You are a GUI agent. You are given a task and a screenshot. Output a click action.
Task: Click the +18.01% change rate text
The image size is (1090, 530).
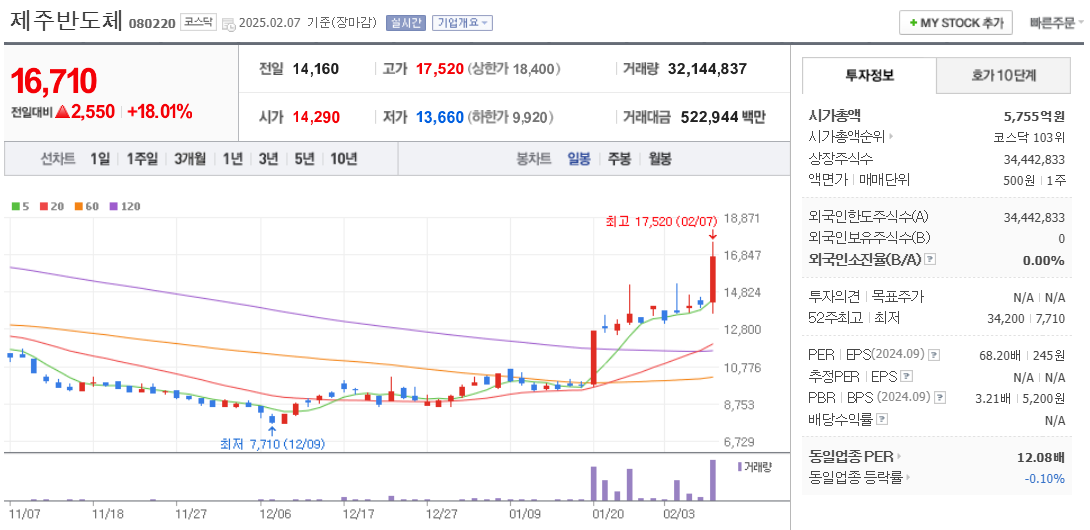tap(160, 111)
